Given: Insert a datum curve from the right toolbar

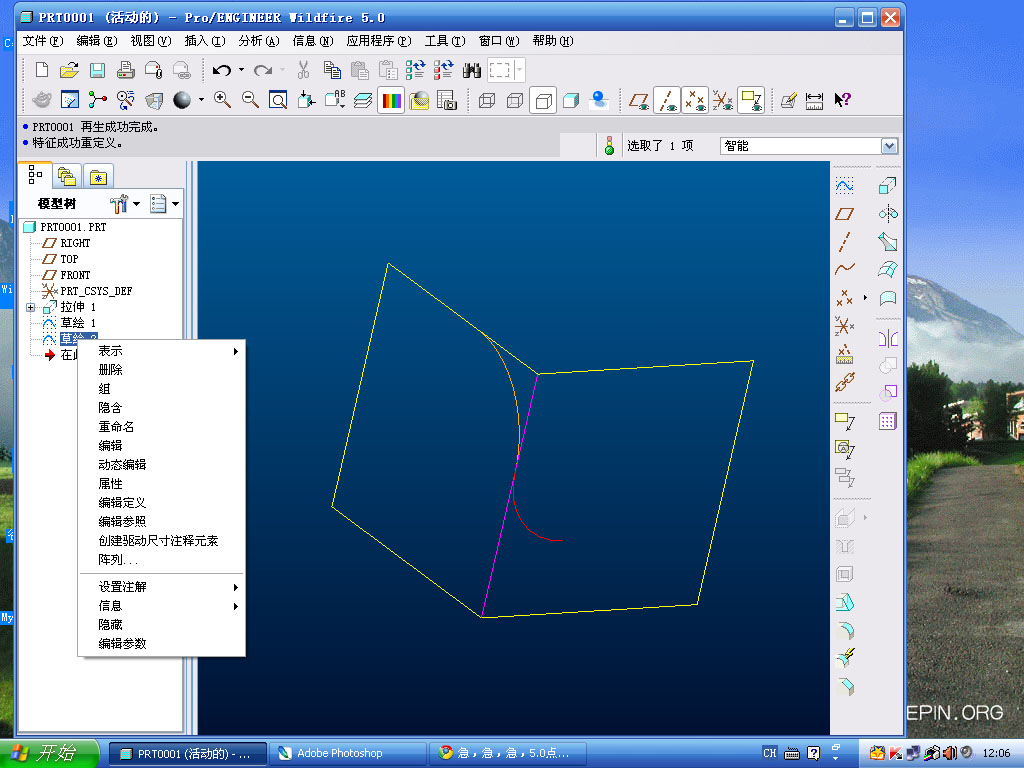Looking at the screenshot, I should pyautogui.click(x=844, y=268).
